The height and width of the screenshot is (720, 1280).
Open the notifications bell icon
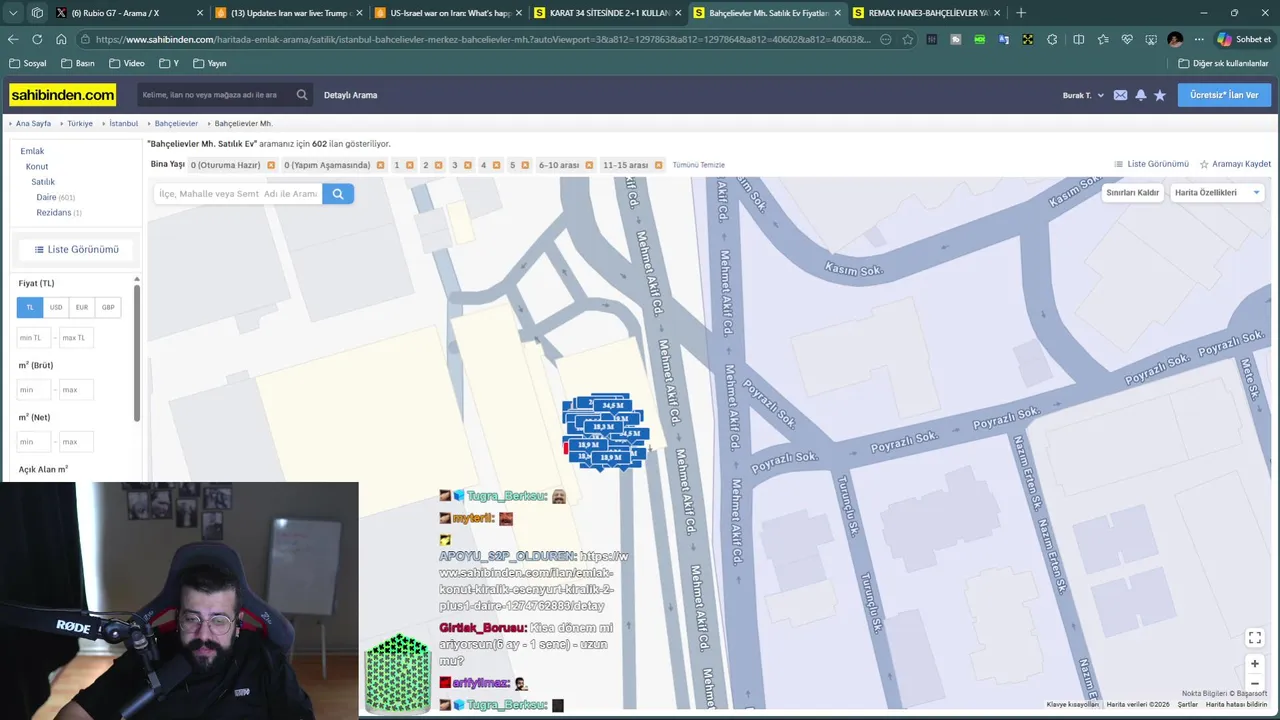(1140, 95)
